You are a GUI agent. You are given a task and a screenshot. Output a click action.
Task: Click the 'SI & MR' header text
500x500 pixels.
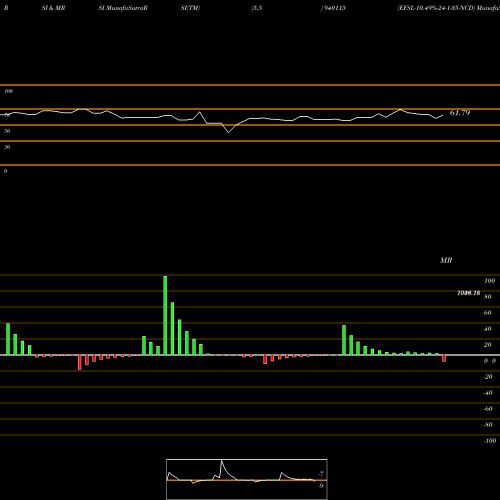[53, 8]
